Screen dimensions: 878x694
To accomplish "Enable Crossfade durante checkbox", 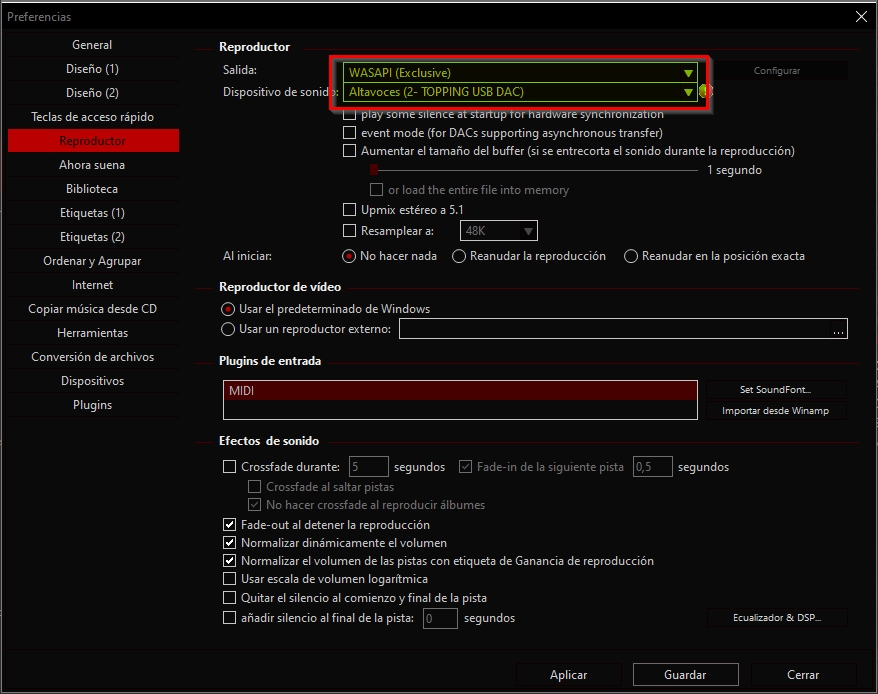I will pyautogui.click(x=230, y=467).
